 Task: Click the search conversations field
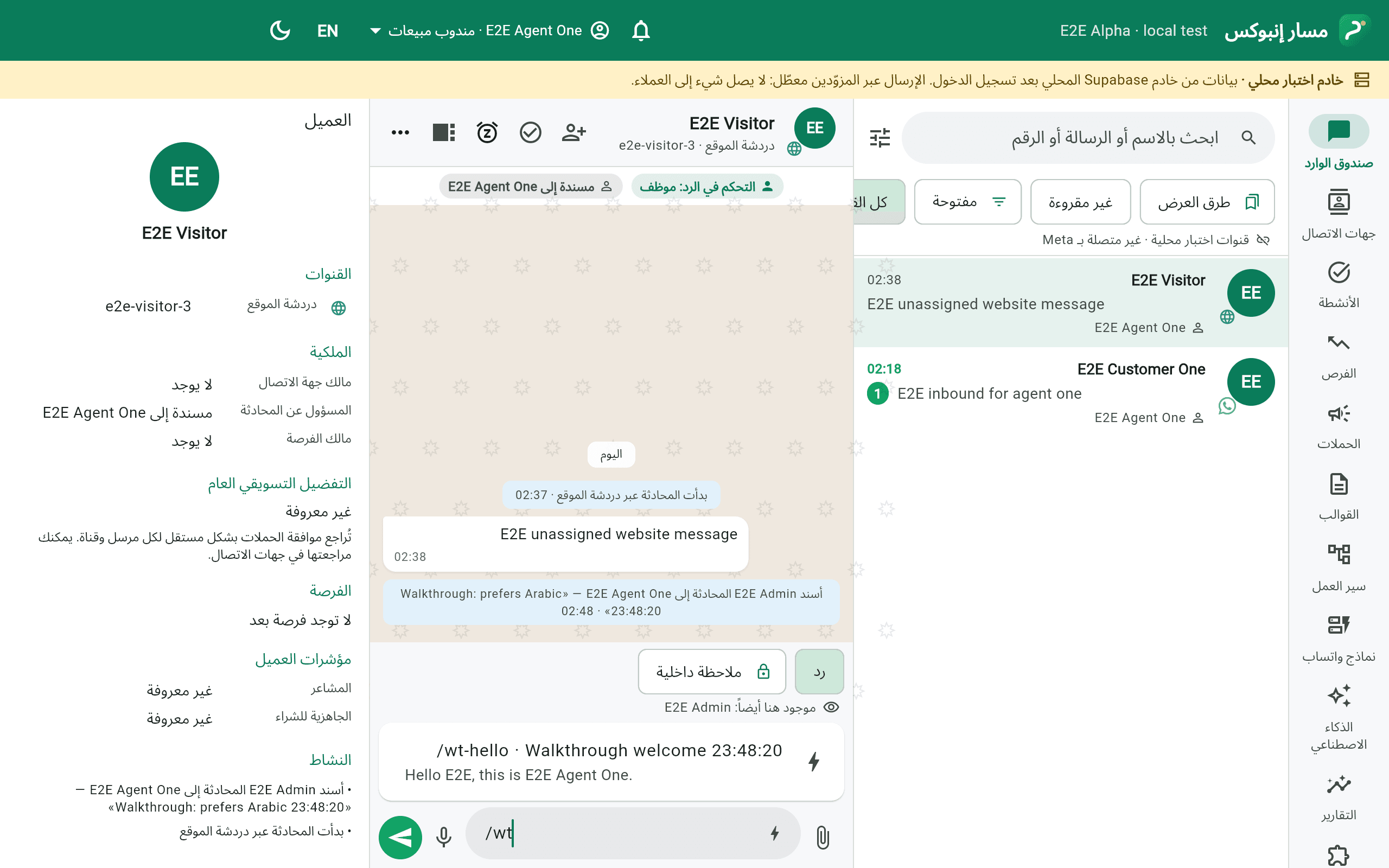click(1088, 138)
